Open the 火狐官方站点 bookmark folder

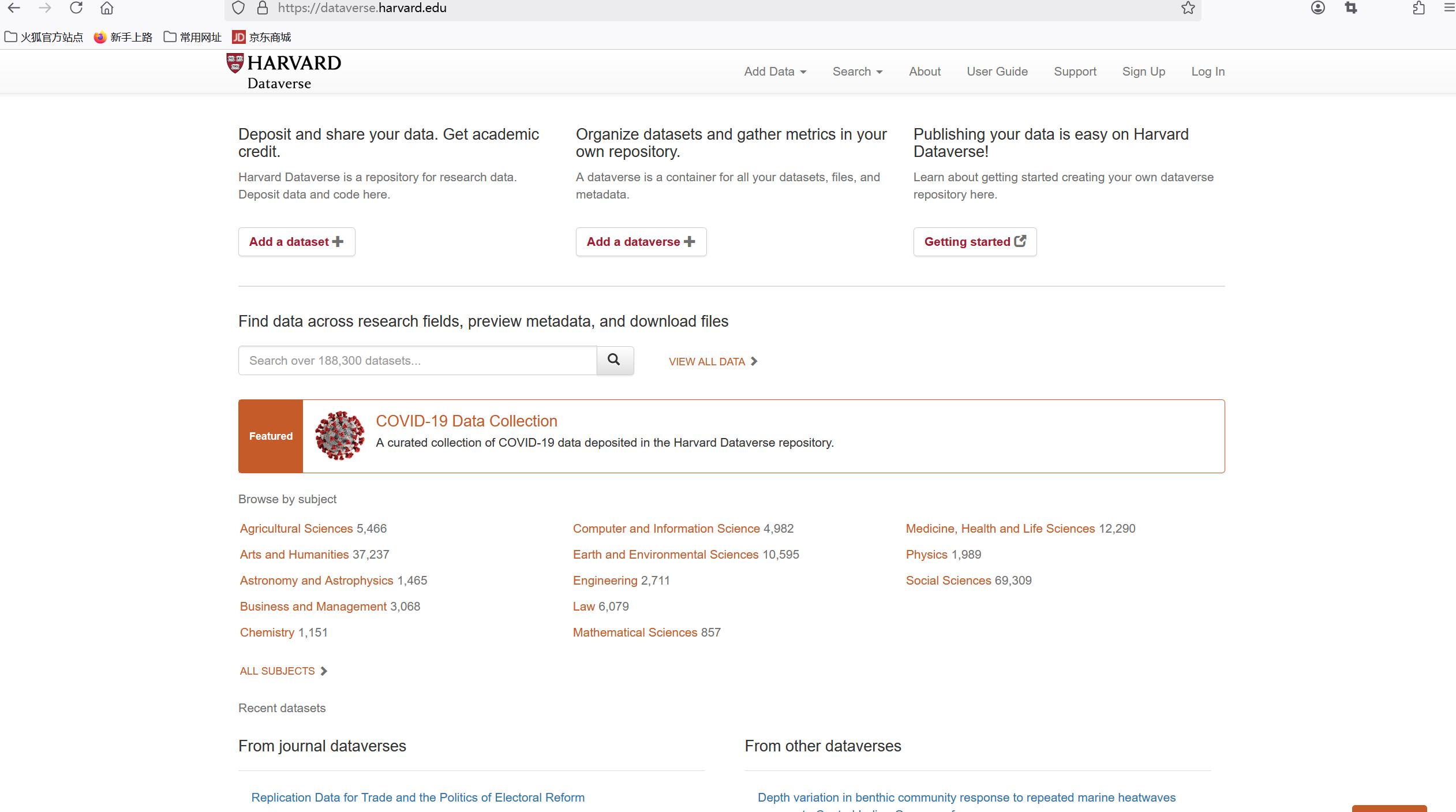[x=44, y=38]
